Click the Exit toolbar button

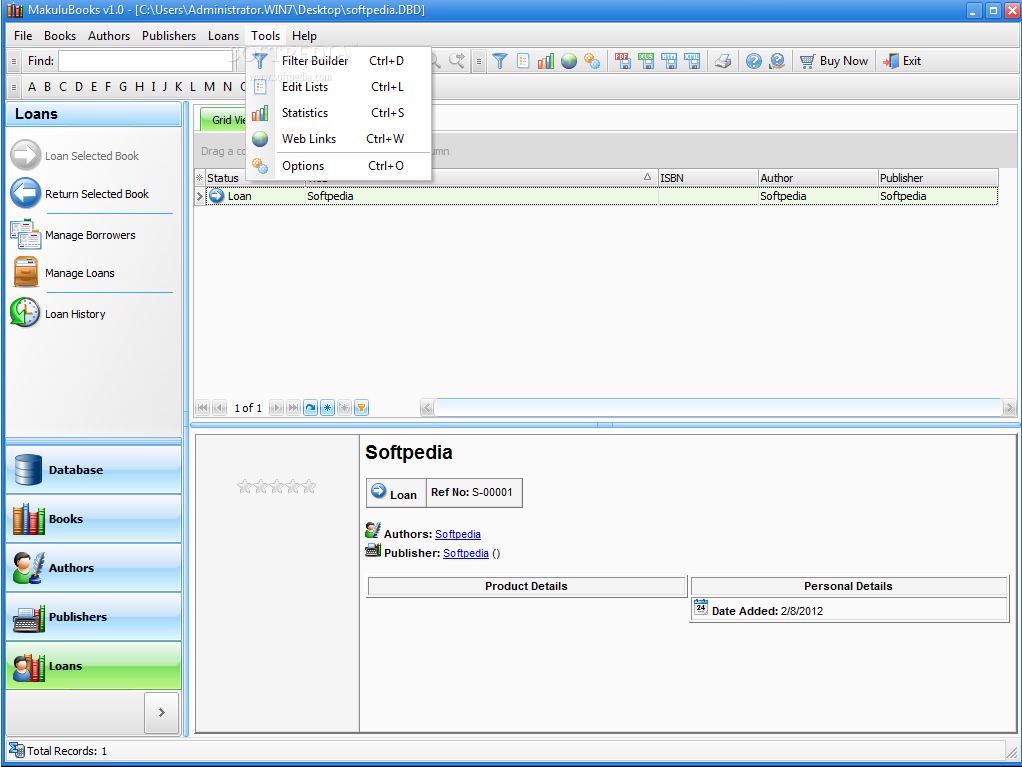click(x=902, y=61)
